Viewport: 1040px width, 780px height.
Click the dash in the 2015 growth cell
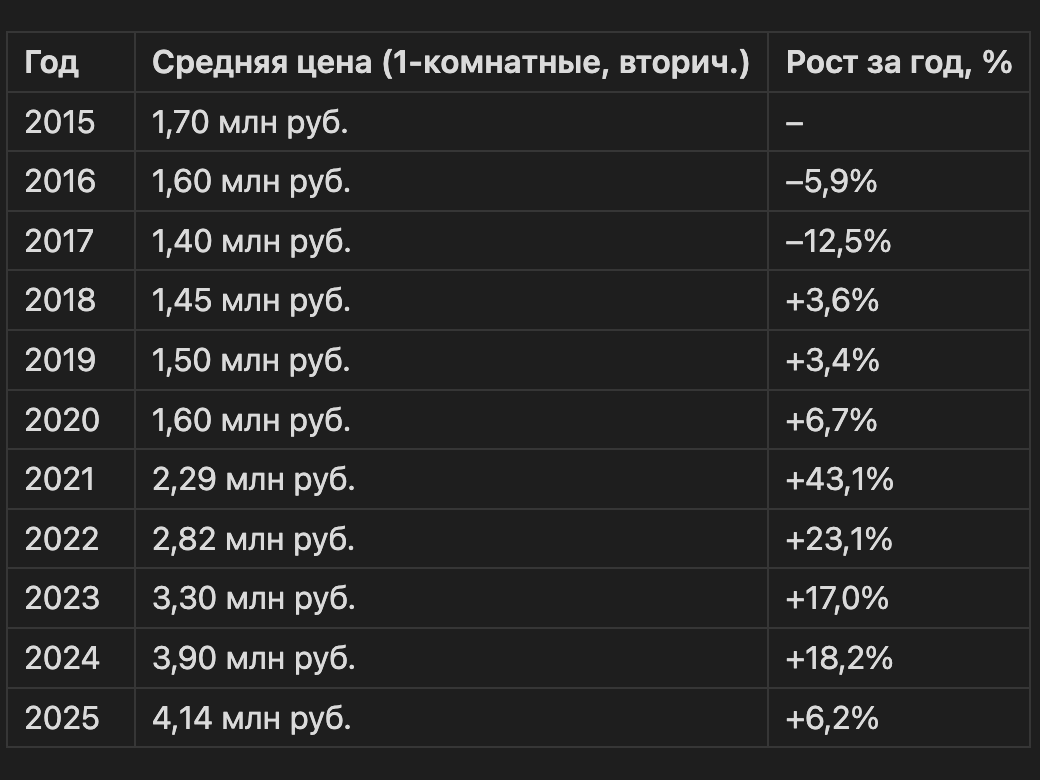tap(795, 123)
